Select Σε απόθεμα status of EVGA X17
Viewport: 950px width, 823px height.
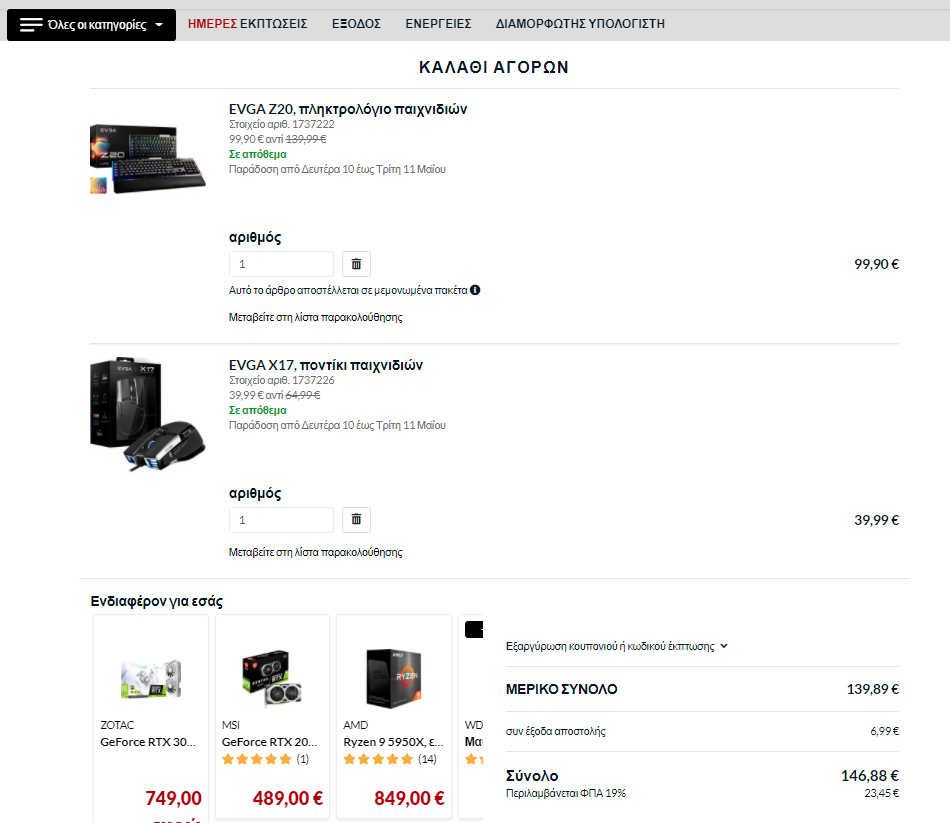(x=257, y=410)
